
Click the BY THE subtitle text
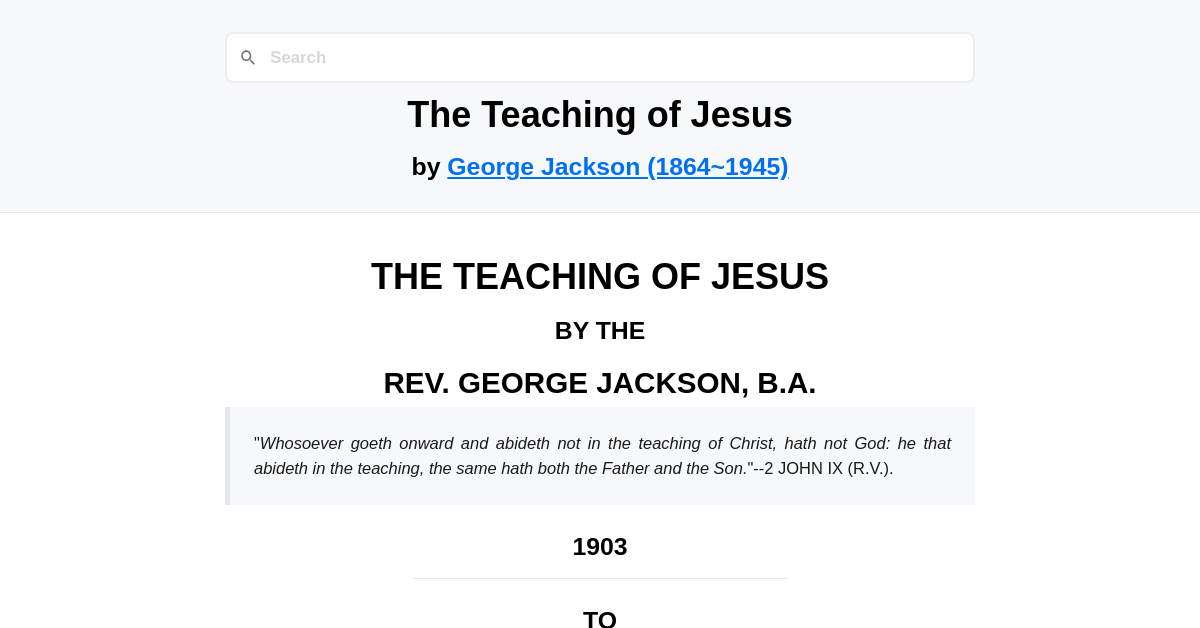[599, 330]
